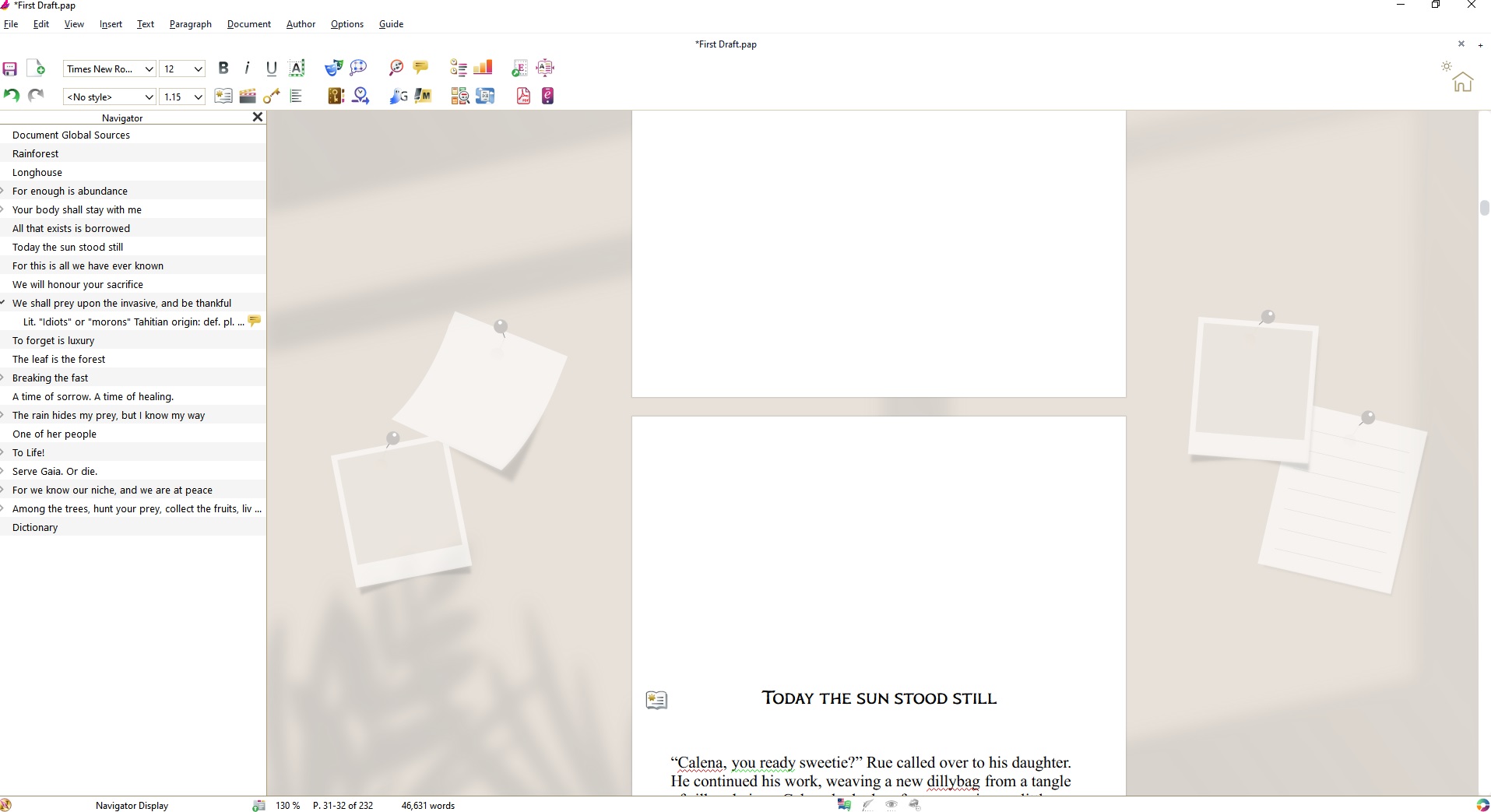
Task: Select 'To forget is luxury' in Navigator
Action: 54,340
